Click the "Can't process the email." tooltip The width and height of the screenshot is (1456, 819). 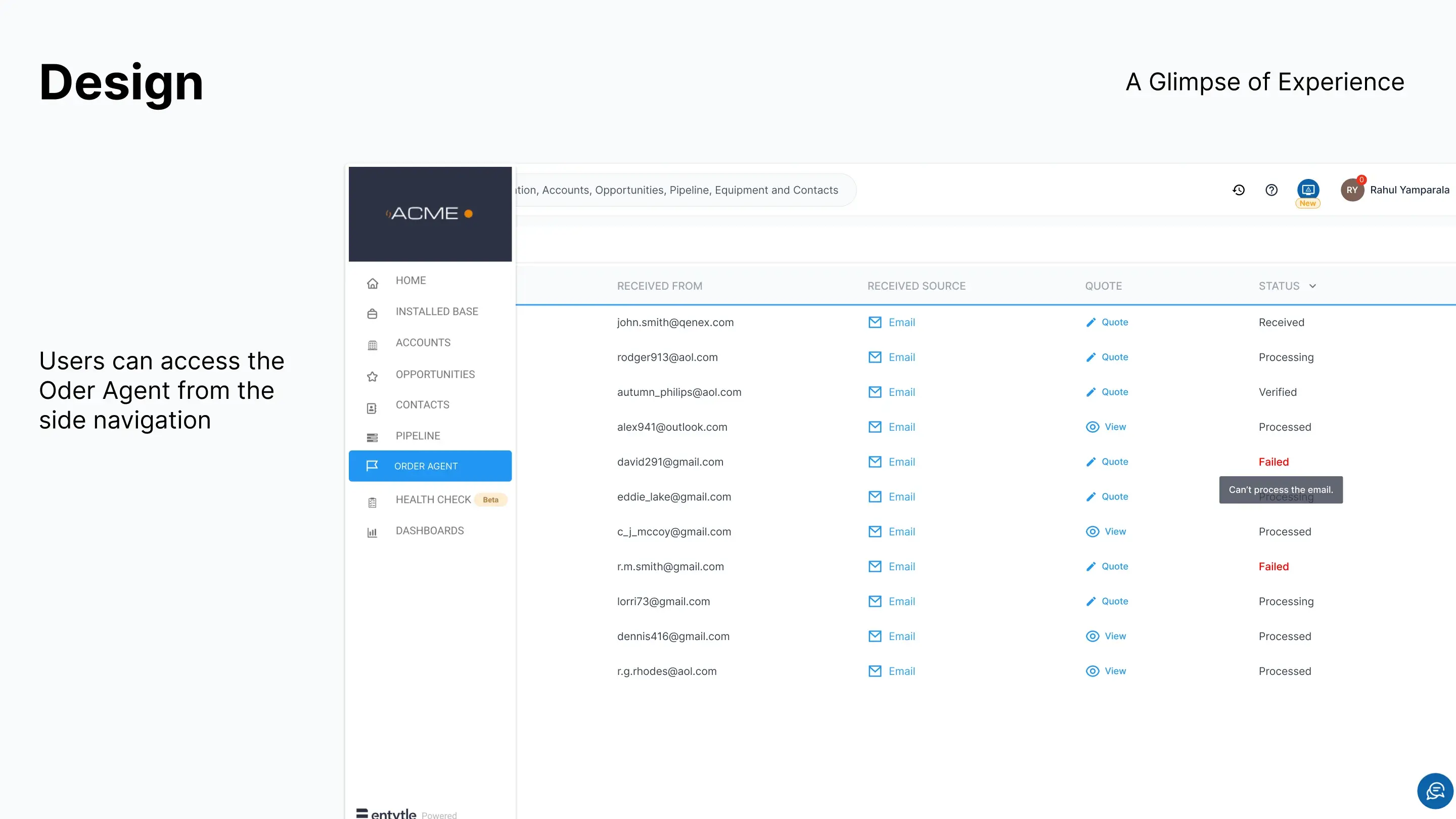pos(1281,489)
